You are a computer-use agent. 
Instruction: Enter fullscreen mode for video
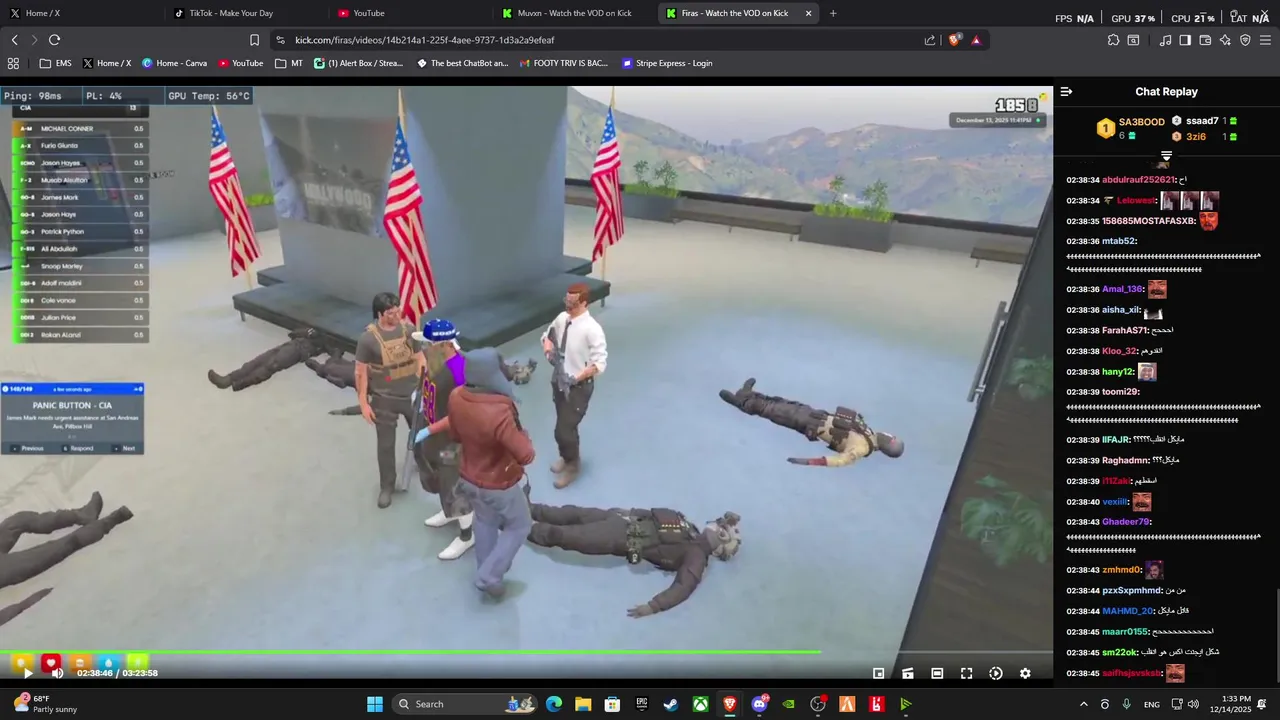click(x=966, y=673)
